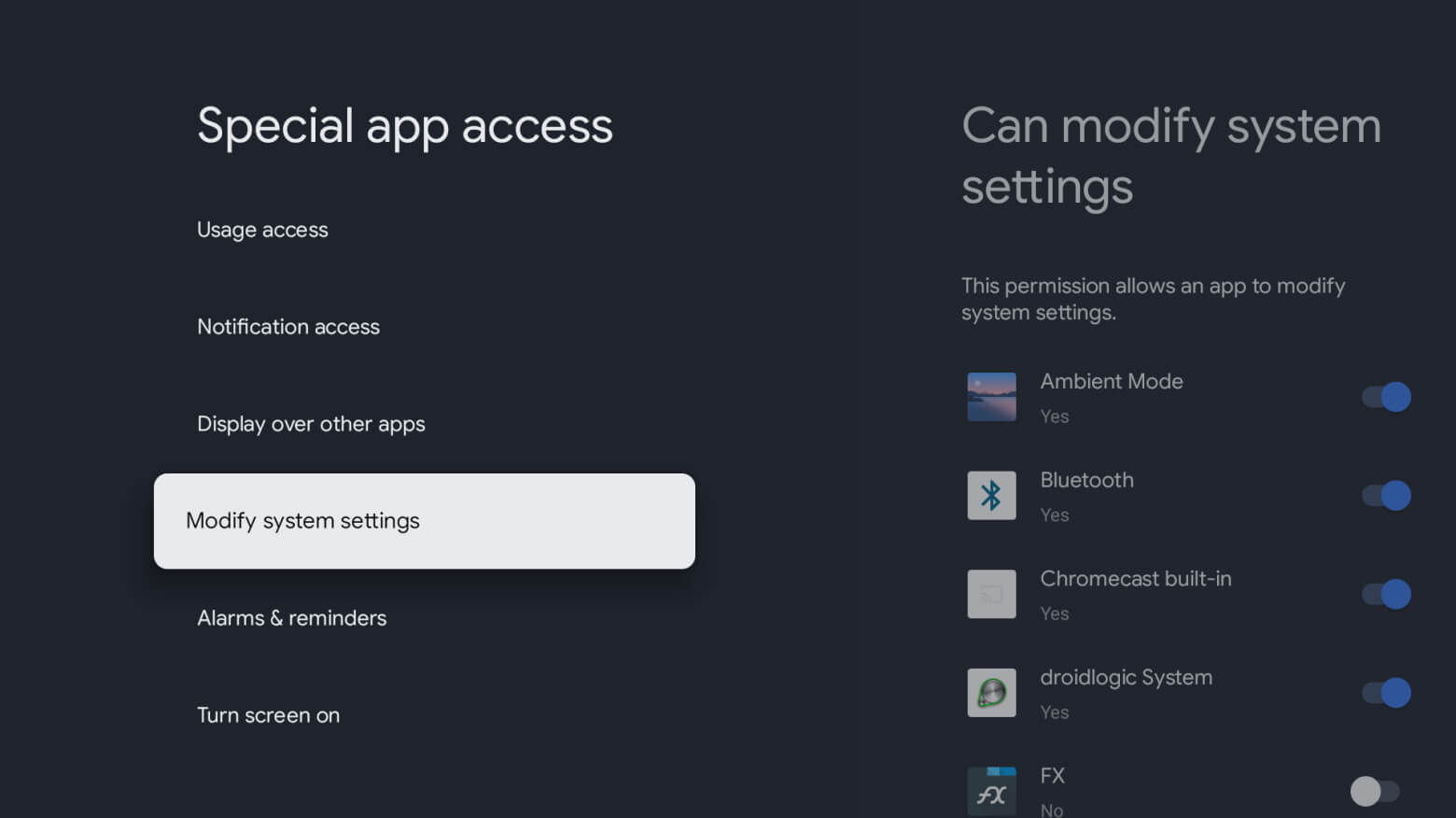Click the FX file explorer icon
Image resolution: width=1456 pixels, height=818 pixels.
(991, 791)
